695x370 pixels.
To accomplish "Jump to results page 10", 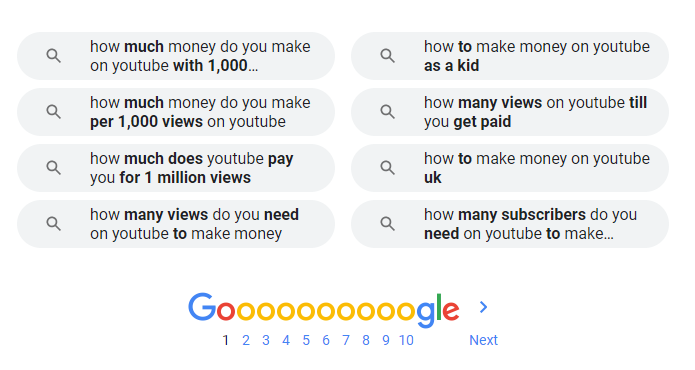I will (x=406, y=340).
